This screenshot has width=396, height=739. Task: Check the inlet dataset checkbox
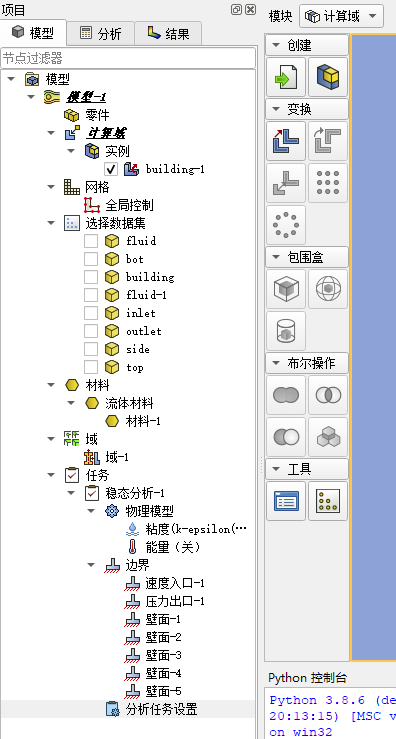coord(91,313)
